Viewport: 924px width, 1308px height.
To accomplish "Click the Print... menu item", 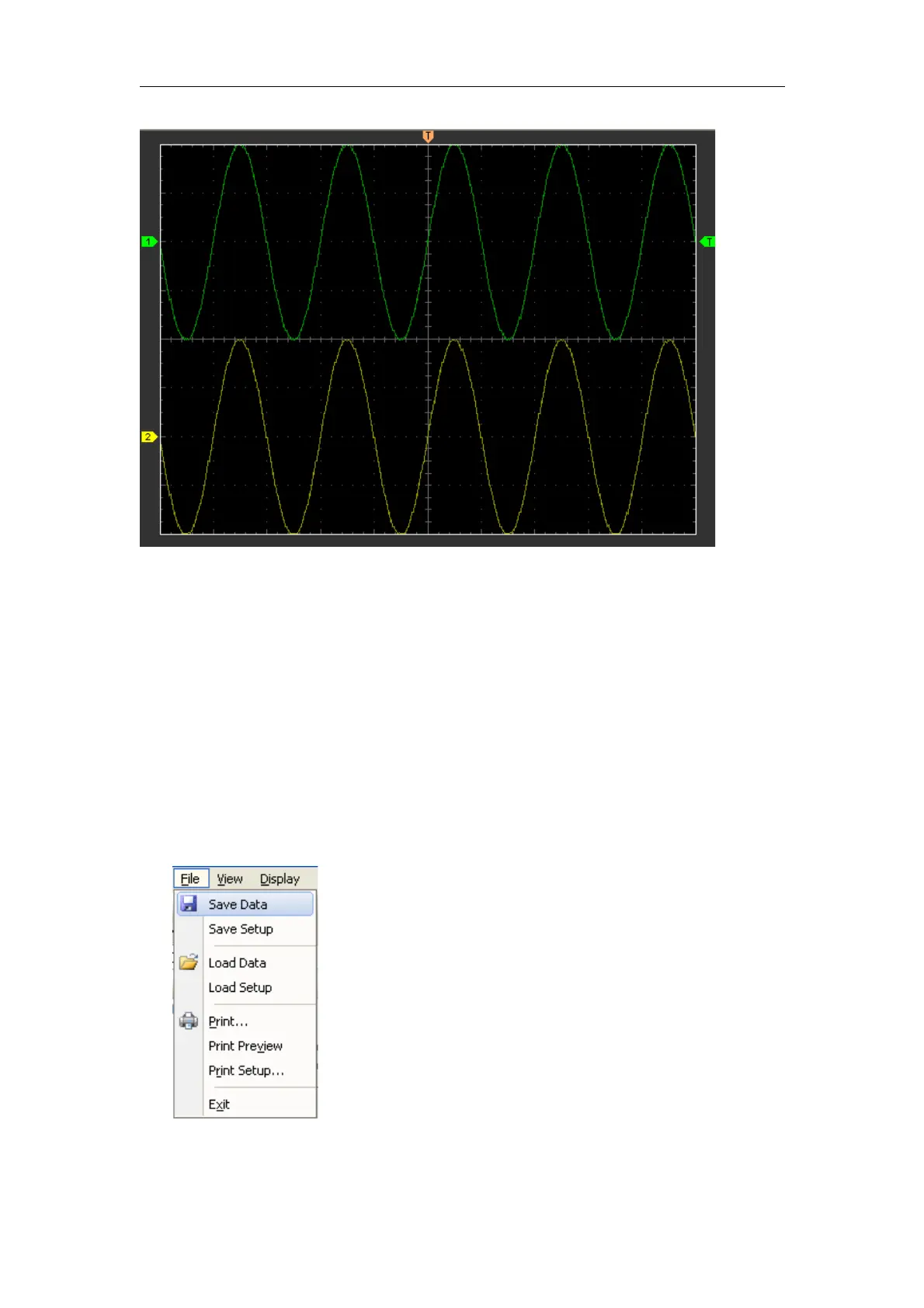I will (228, 1022).
